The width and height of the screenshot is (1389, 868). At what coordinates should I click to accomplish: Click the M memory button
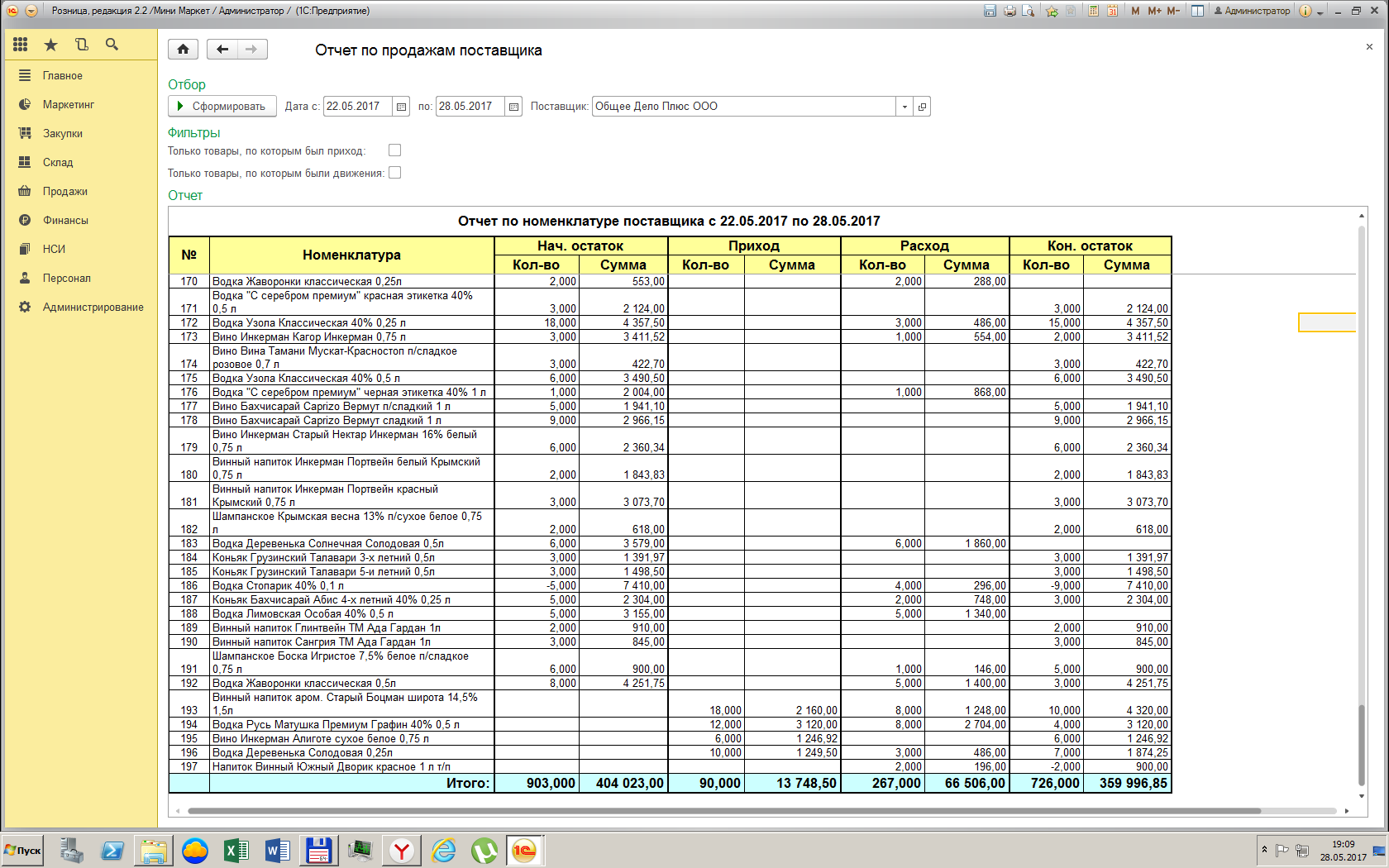1135,11
